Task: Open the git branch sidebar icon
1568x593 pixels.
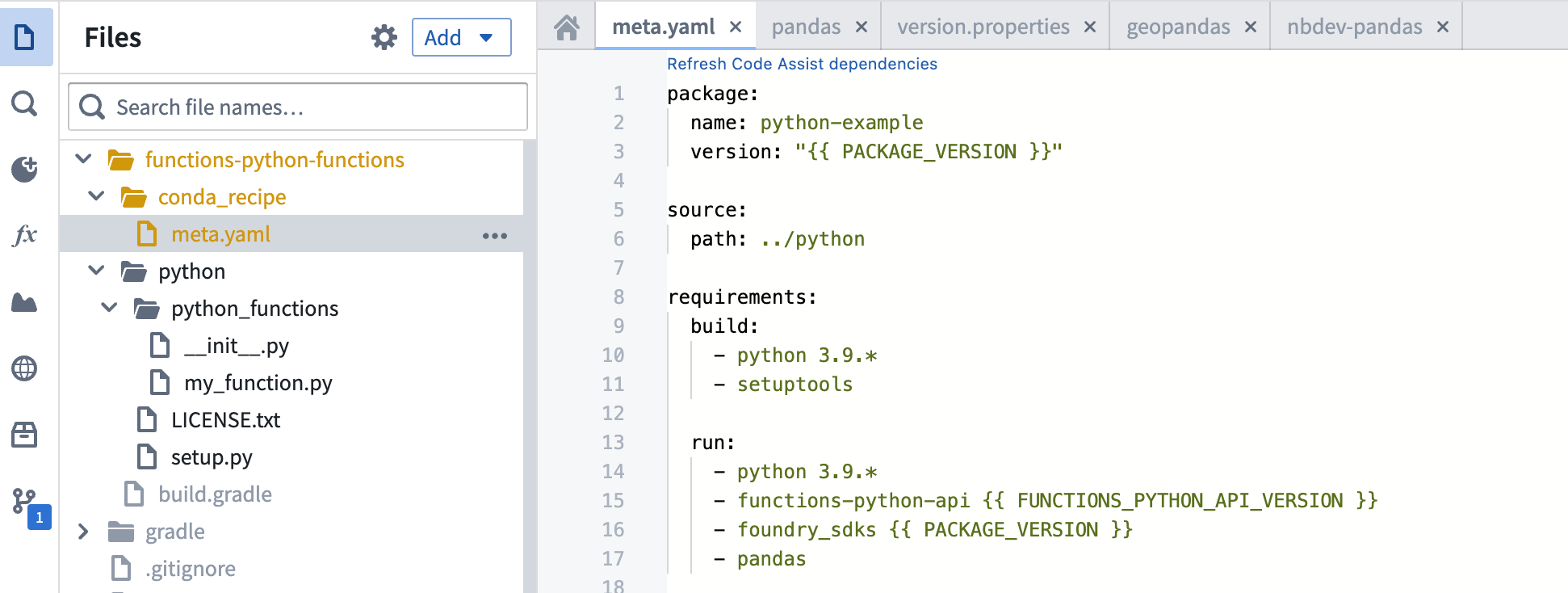Action: [25, 502]
